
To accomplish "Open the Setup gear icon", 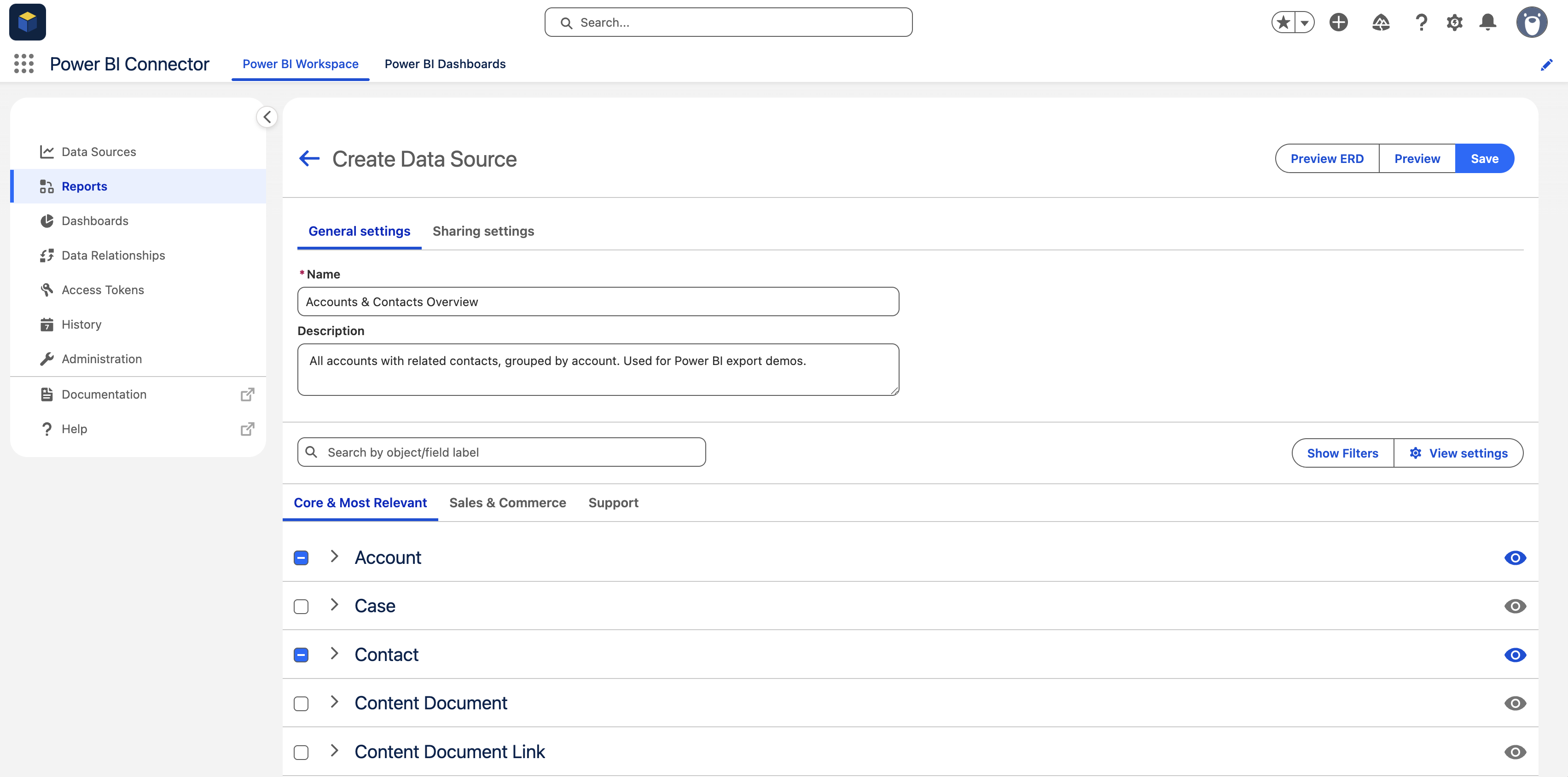I will tap(1454, 23).
